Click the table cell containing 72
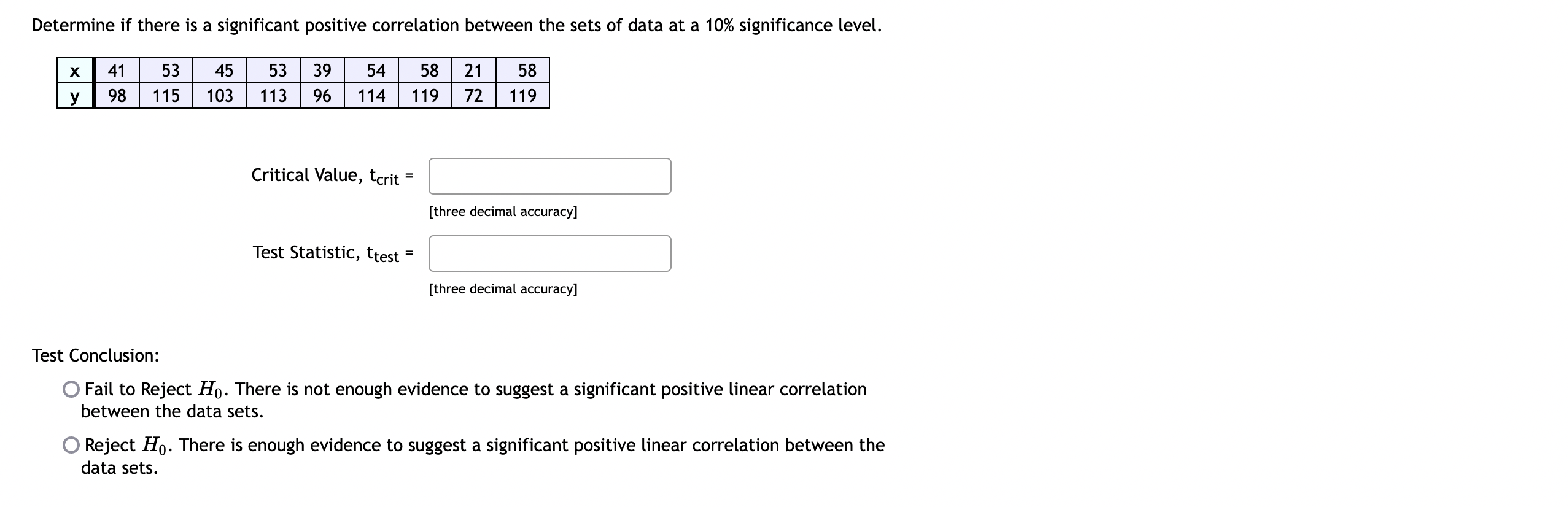The height and width of the screenshot is (507, 1568). [x=471, y=96]
